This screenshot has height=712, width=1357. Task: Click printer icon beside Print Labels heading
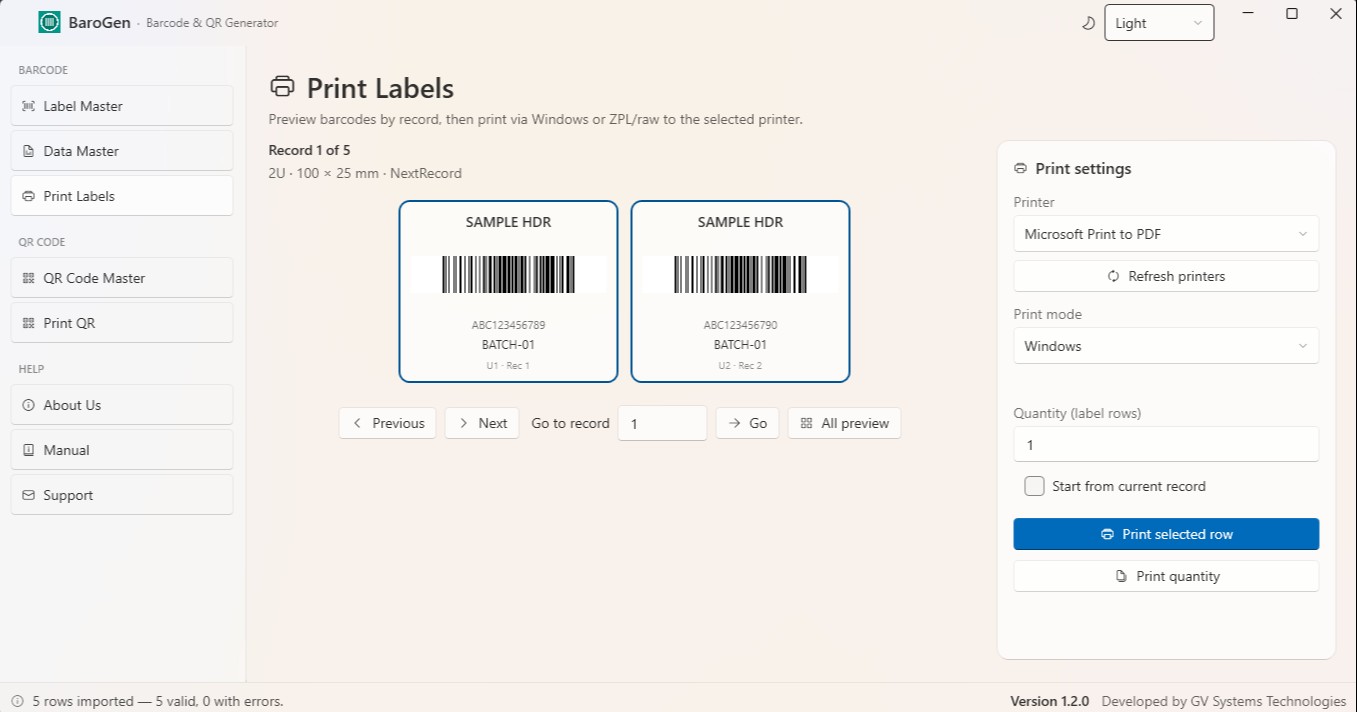283,87
